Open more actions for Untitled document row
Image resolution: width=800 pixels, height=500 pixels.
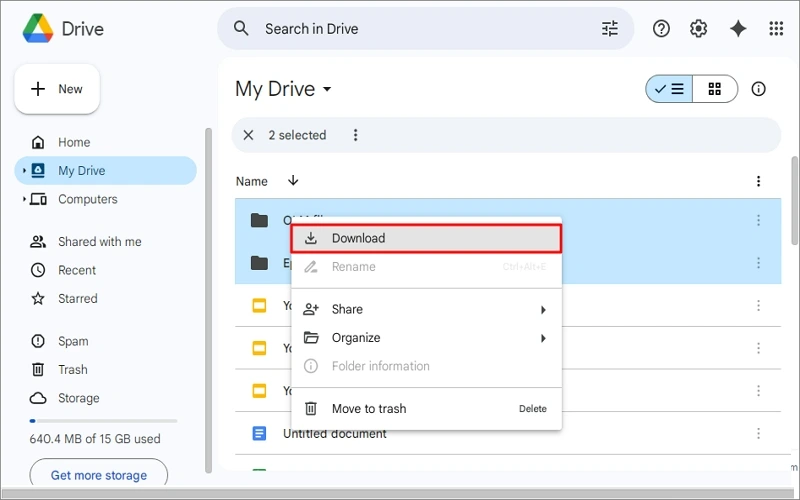[x=758, y=433]
